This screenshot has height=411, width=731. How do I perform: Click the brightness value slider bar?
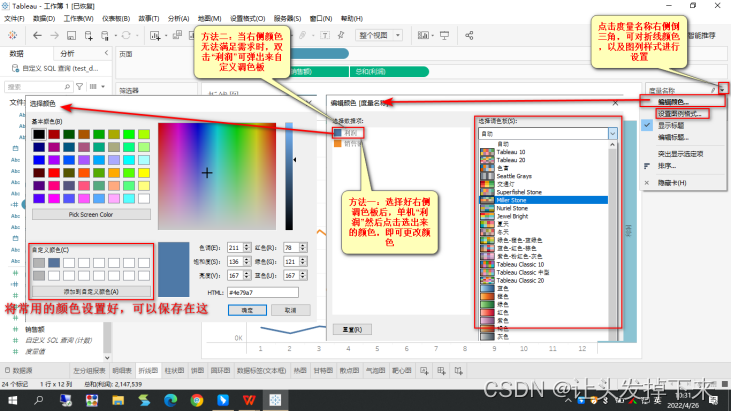click(x=289, y=176)
